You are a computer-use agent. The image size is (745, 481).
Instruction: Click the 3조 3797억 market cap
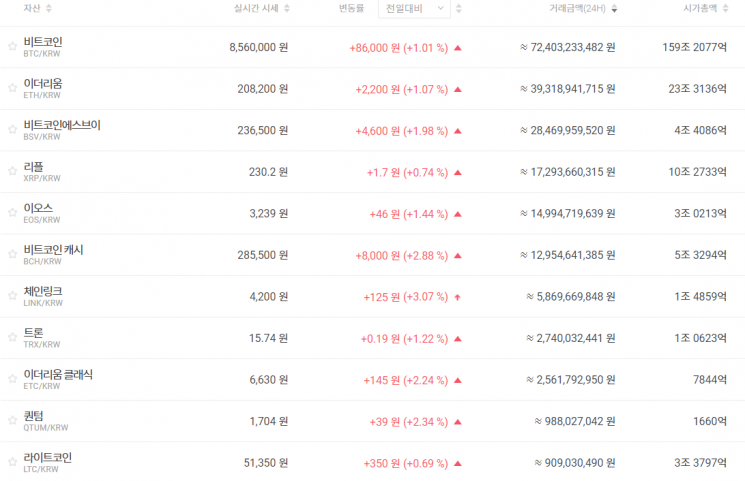700,463
